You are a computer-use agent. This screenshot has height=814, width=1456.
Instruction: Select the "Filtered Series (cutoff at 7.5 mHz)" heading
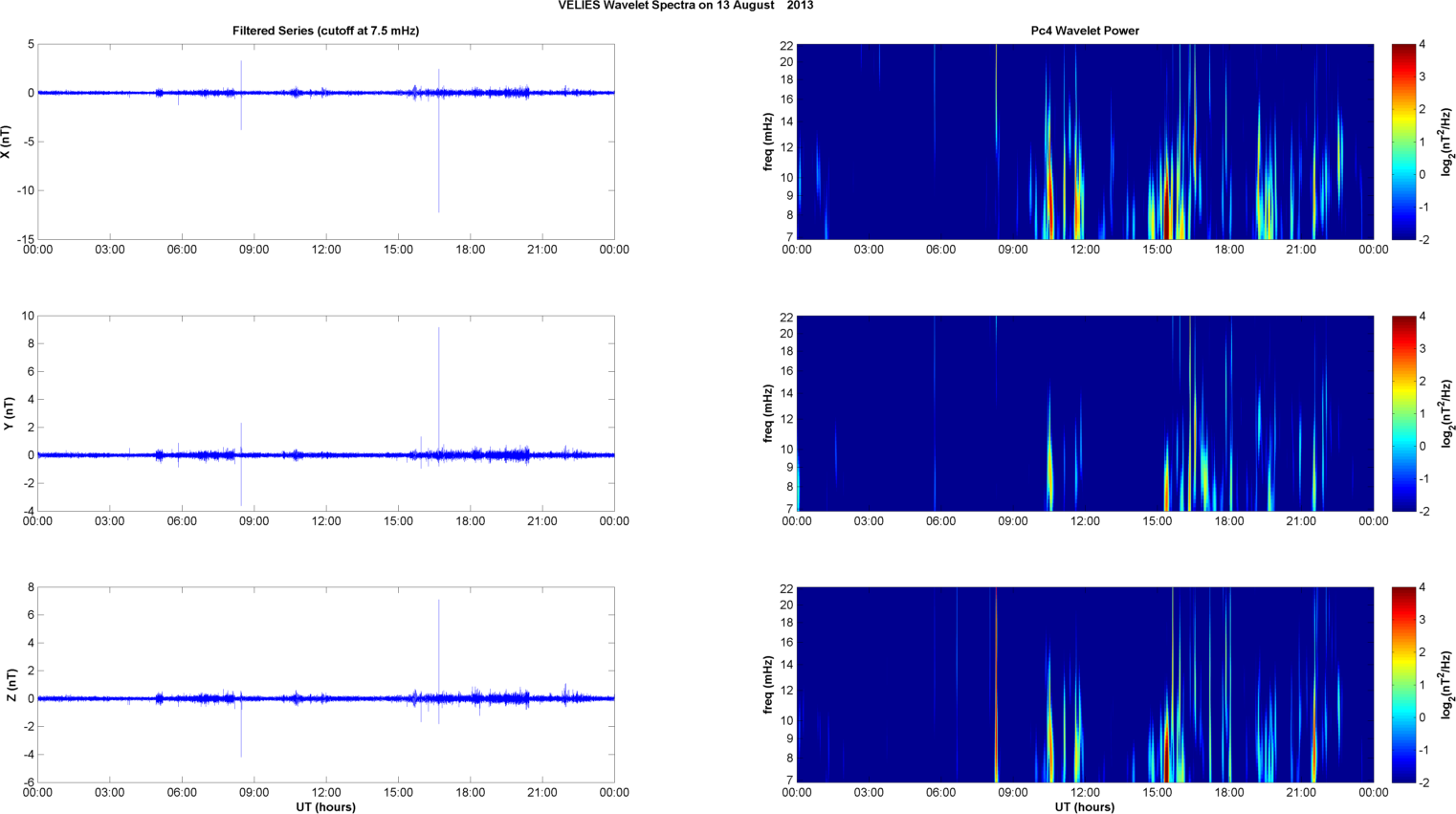click(326, 31)
